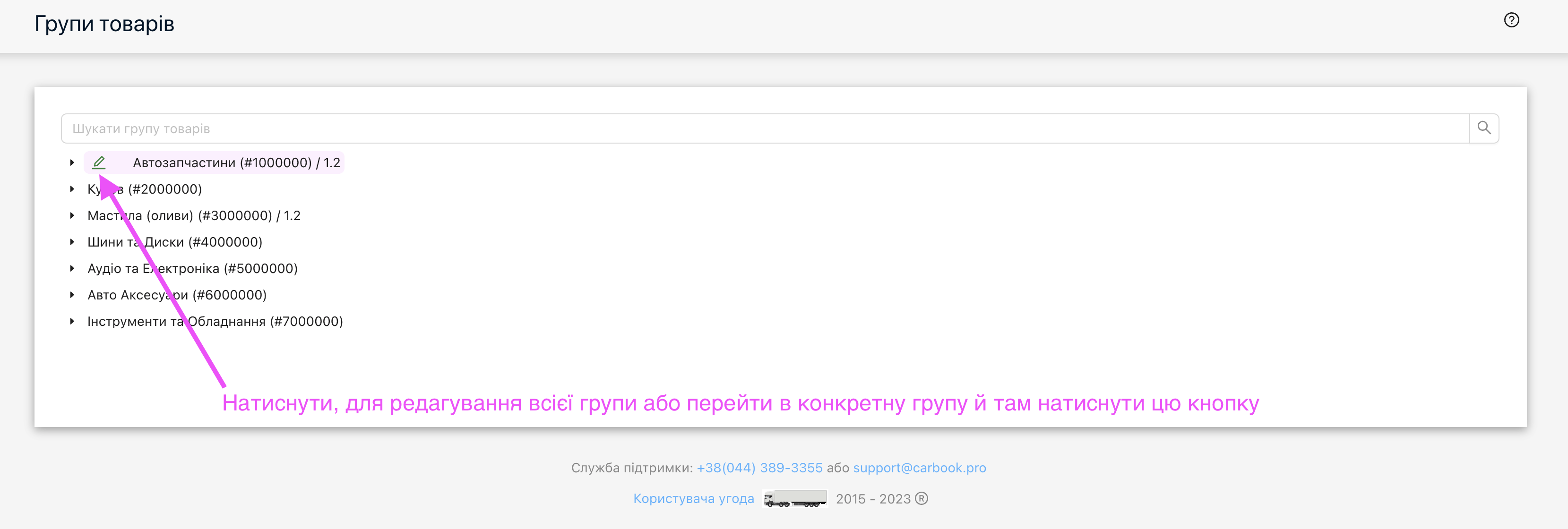Screen dimensions: 1568x529
Task: Click the truck logo in footer
Action: pyautogui.click(x=794, y=499)
